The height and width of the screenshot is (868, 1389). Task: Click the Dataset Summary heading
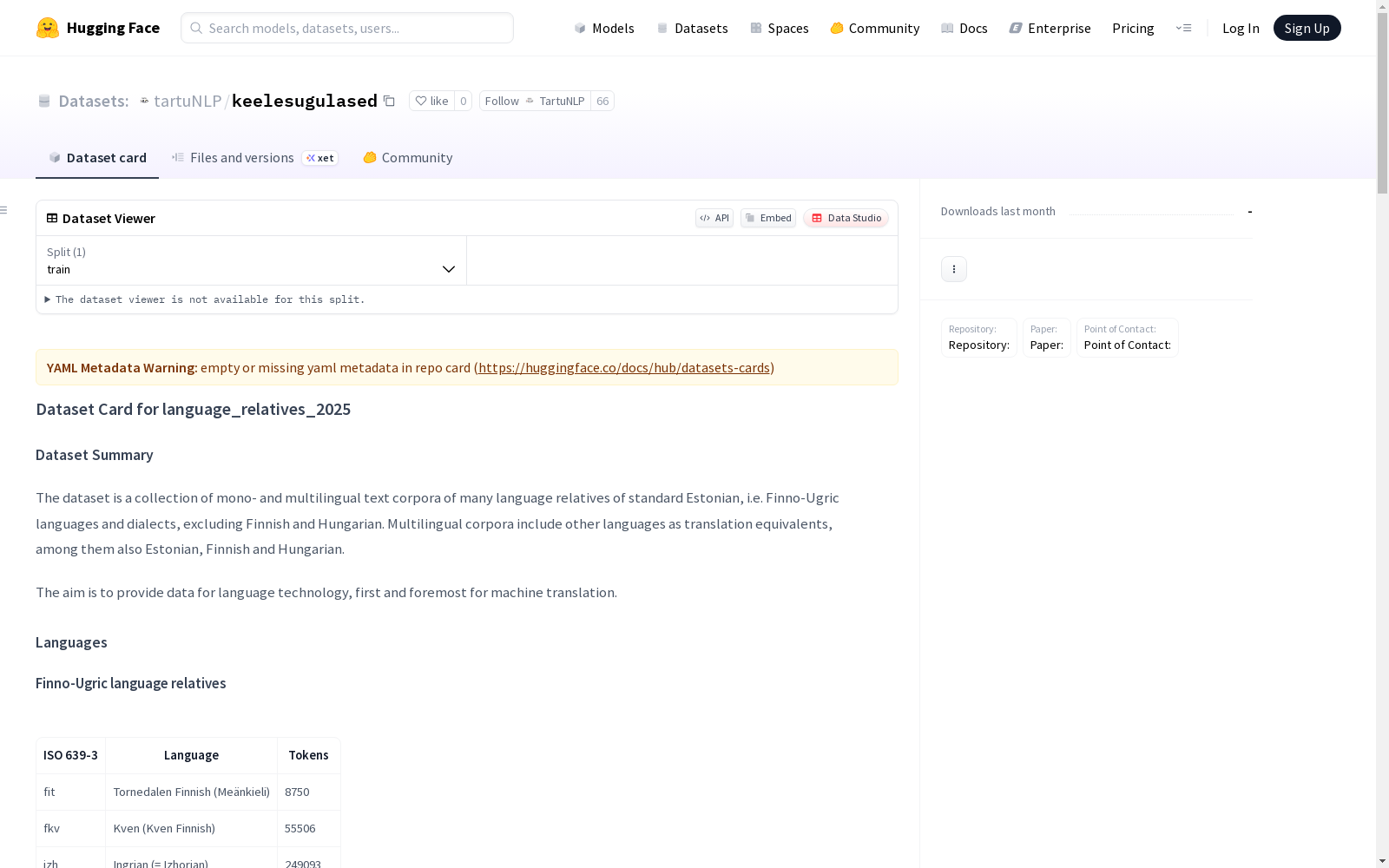point(95,455)
